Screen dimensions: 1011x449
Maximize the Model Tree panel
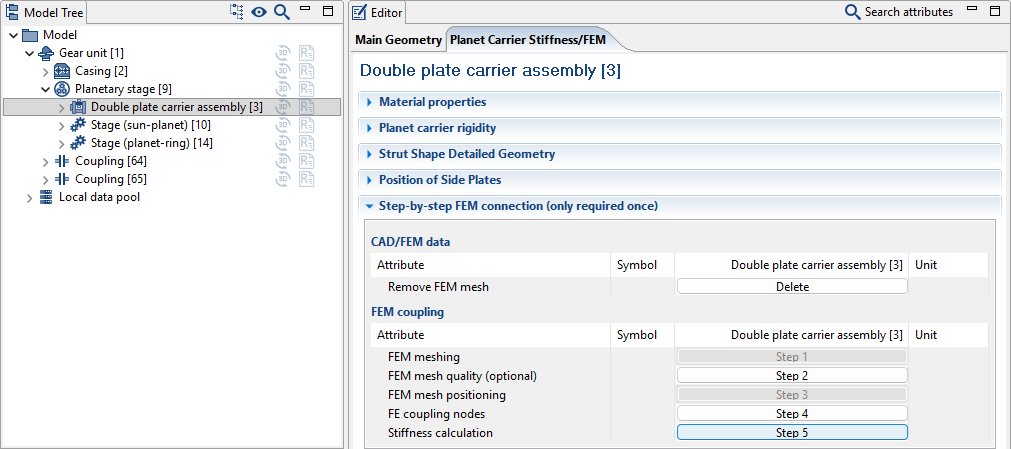click(x=328, y=11)
